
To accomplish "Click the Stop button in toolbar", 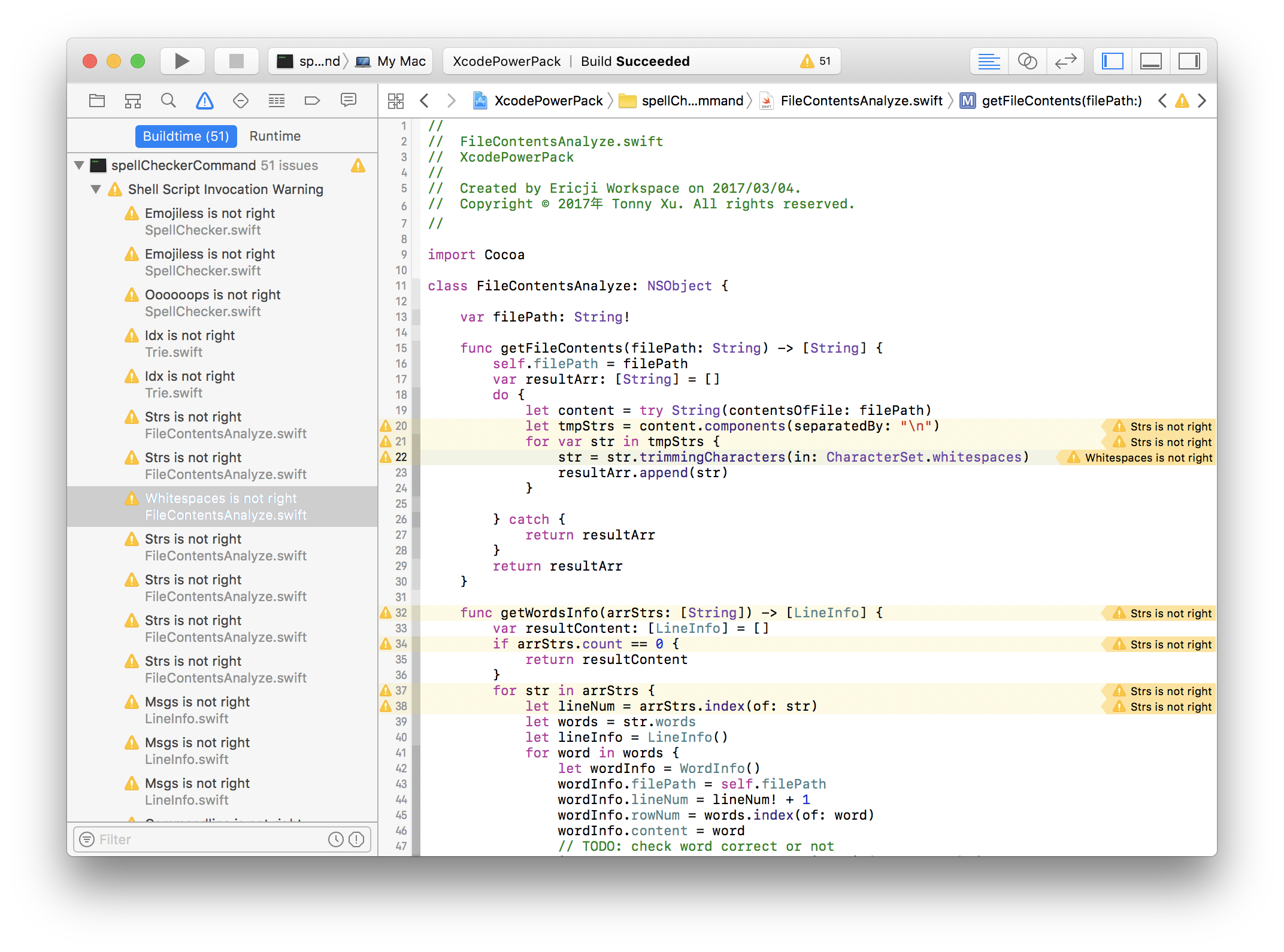I will coord(237,61).
